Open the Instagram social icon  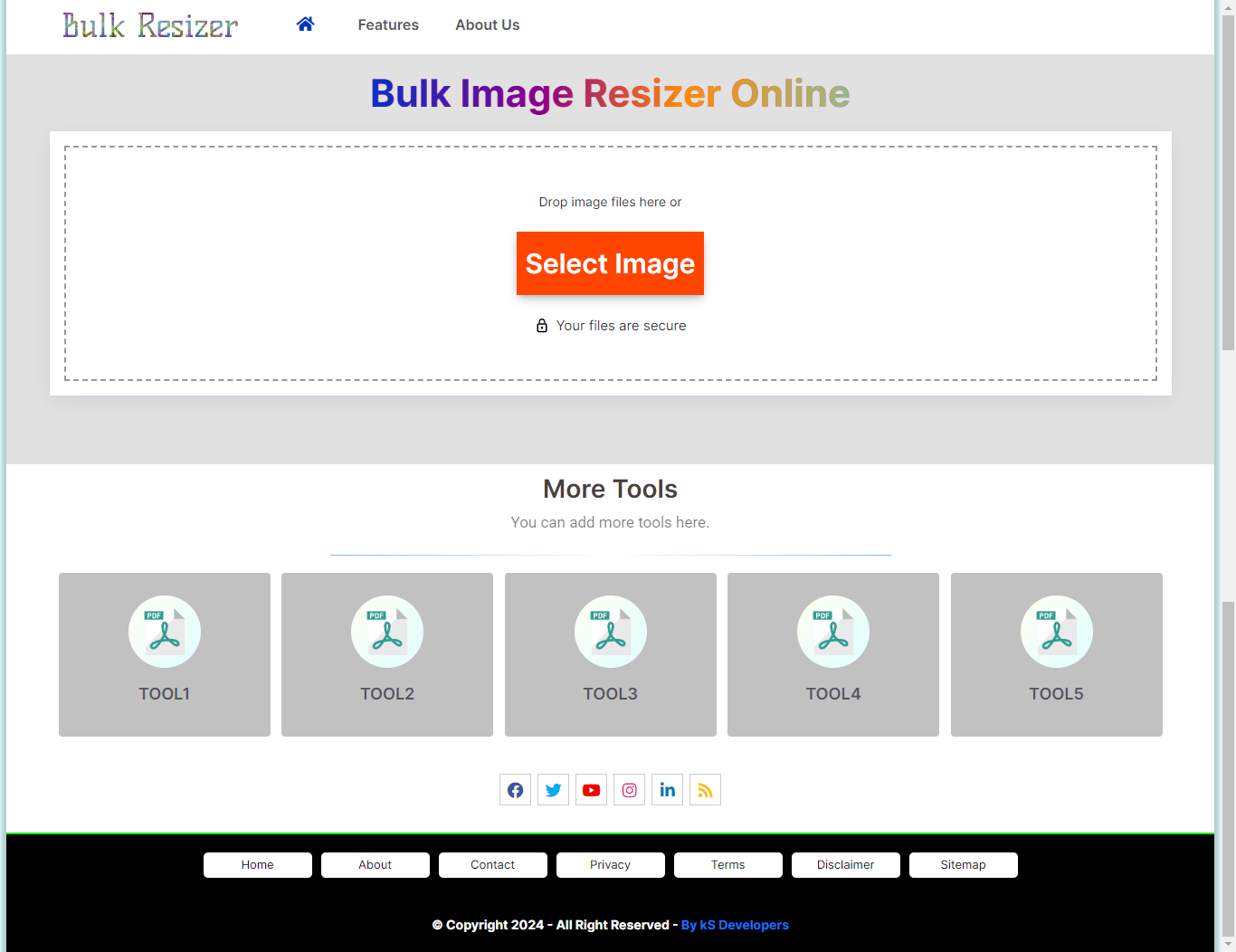629,789
